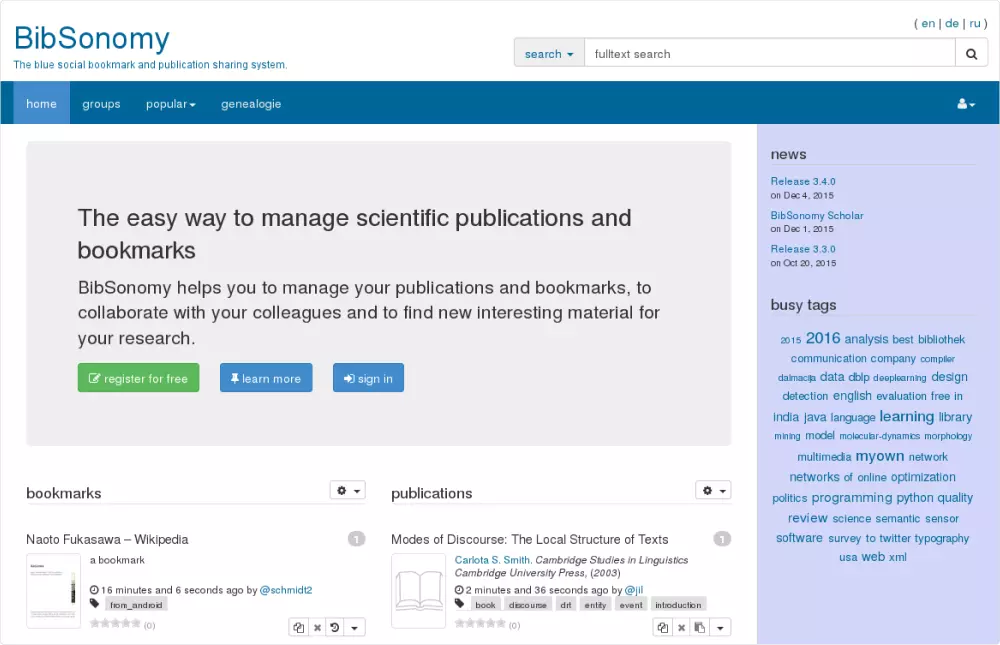
Task: Open the bookmarks gear settings dropdown
Action: point(348,491)
